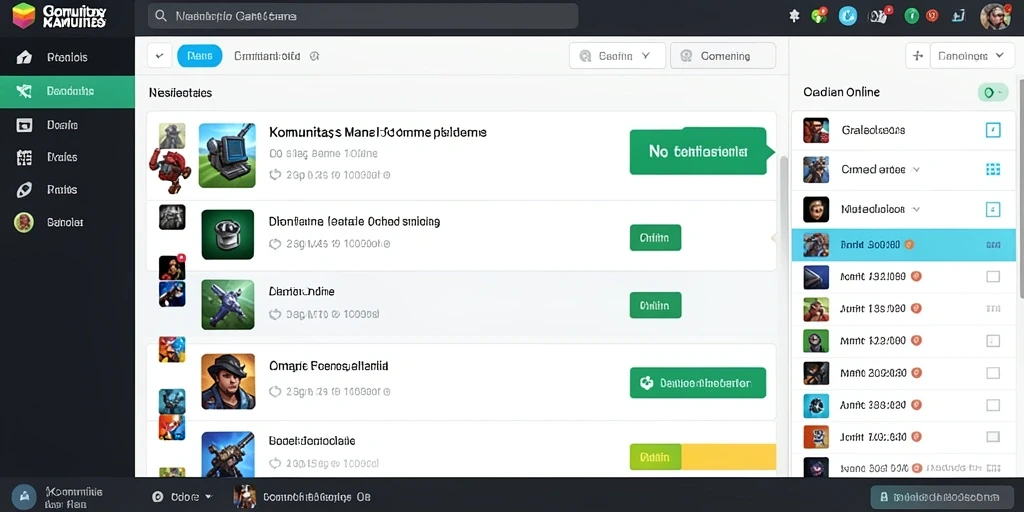Click the yellow progress bar in last row
The width and height of the screenshot is (1024, 512).
[728, 457]
